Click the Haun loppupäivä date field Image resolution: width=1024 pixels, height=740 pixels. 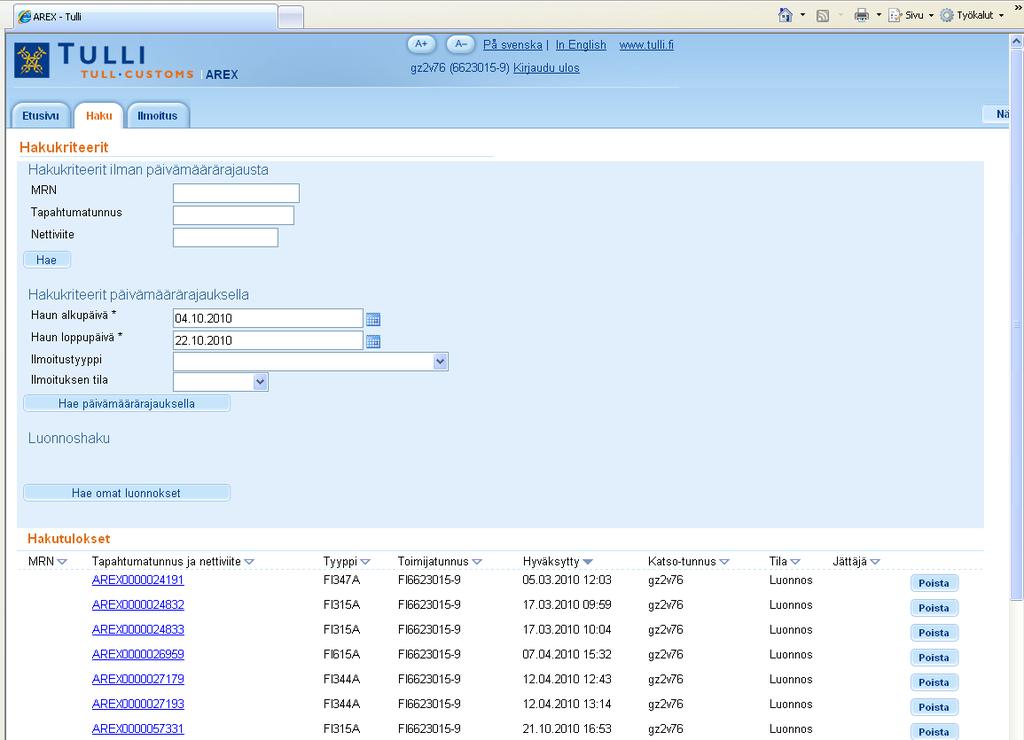click(x=268, y=341)
